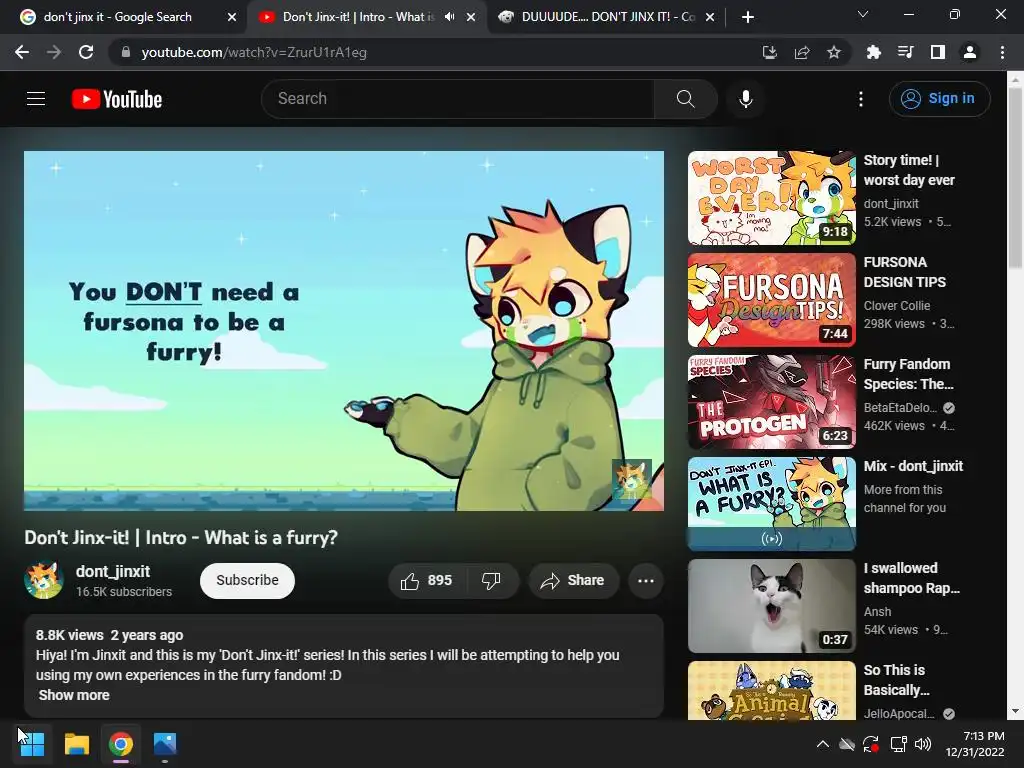Open The Protogen video thumbnail
This screenshot has width=1024, height=768.
point(772,402)
